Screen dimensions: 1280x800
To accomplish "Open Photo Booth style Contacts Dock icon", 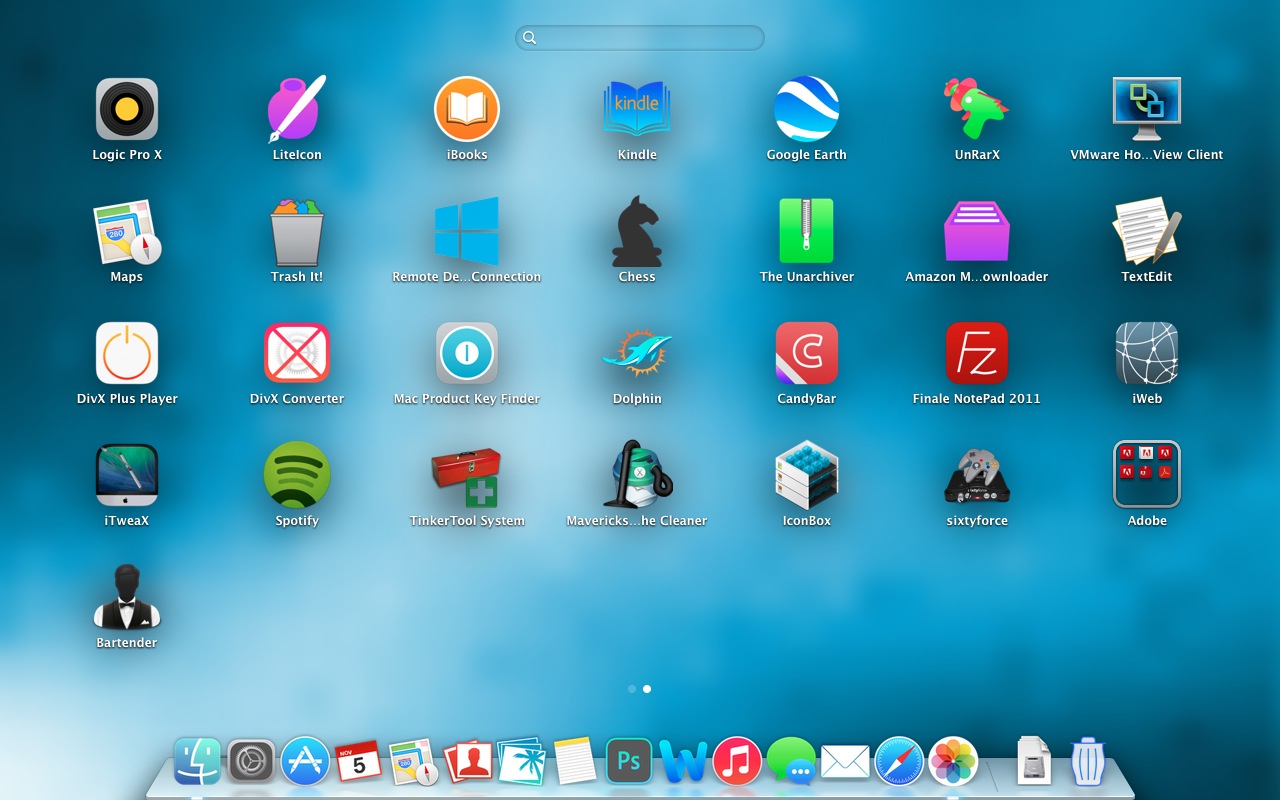I will tap(467, 762).
